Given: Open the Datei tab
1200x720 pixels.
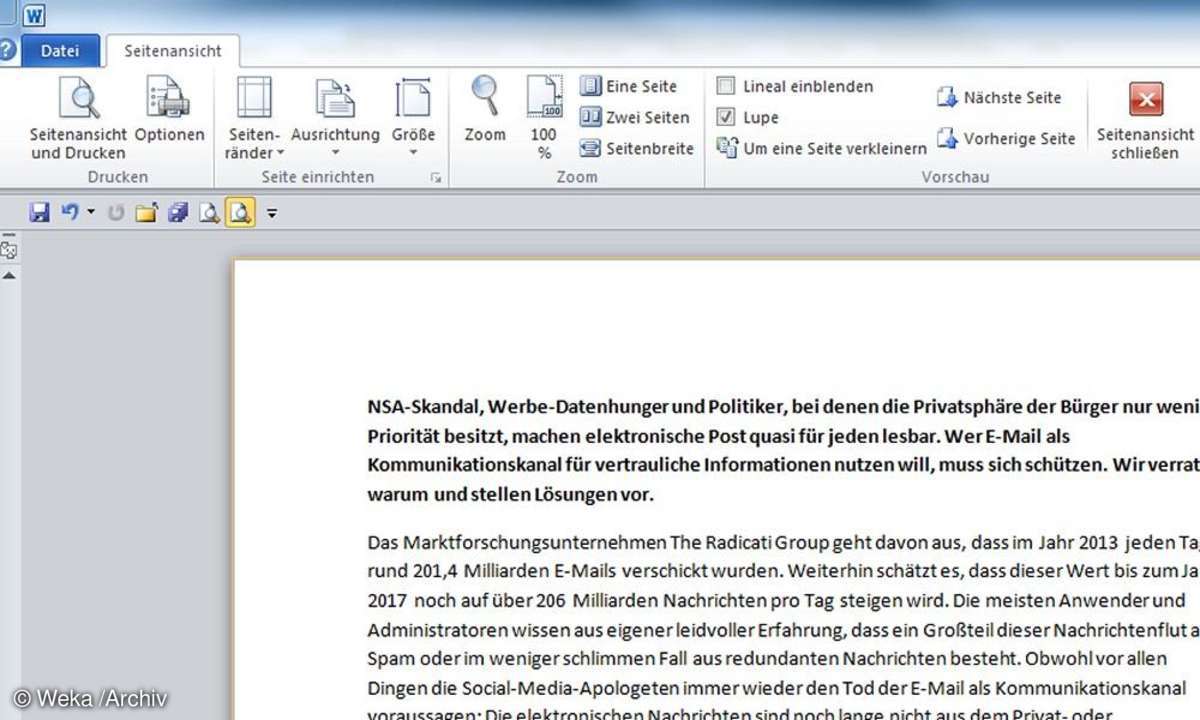Looking at the screenshot, I should click(60, 50).
